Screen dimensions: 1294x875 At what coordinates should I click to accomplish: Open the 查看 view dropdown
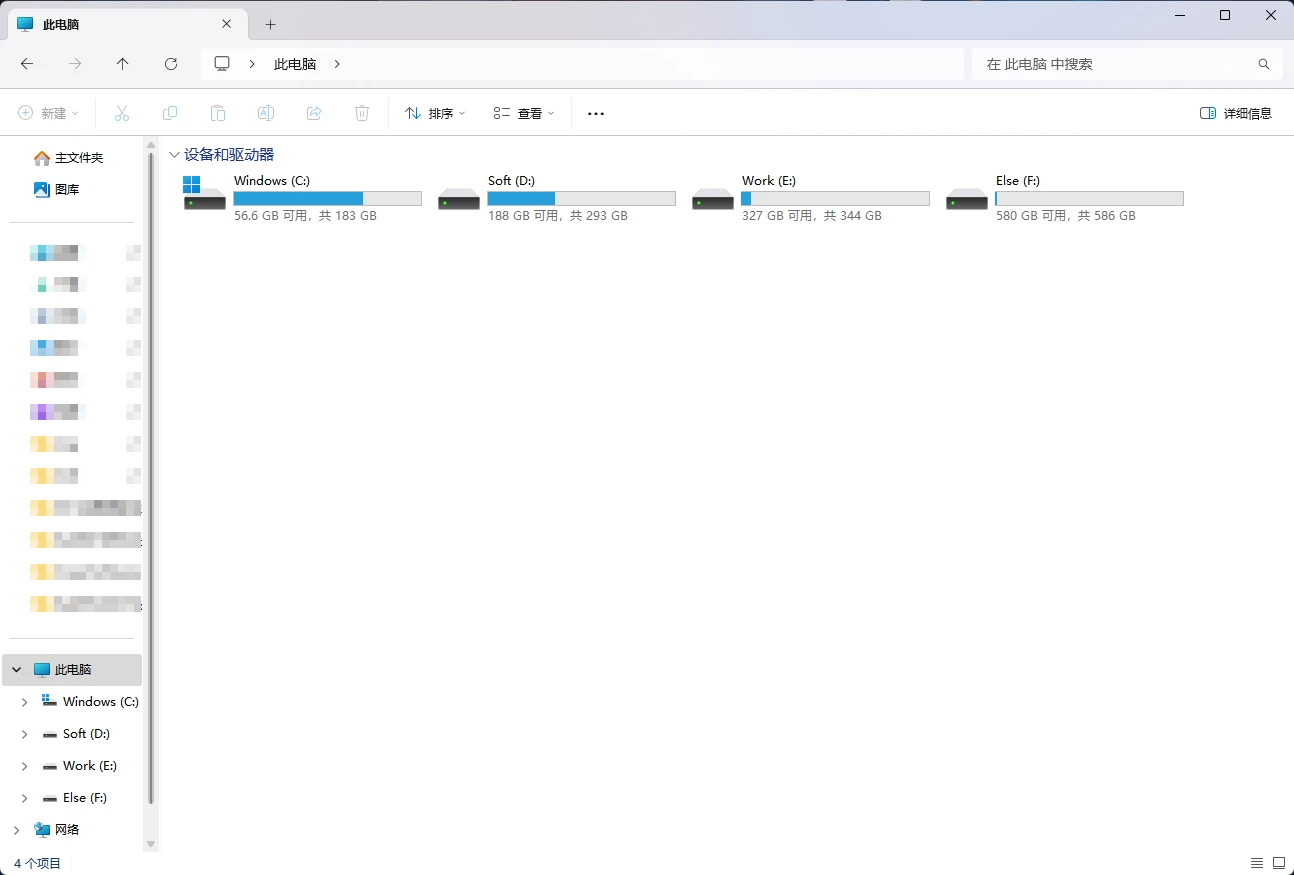pos(523,113)
